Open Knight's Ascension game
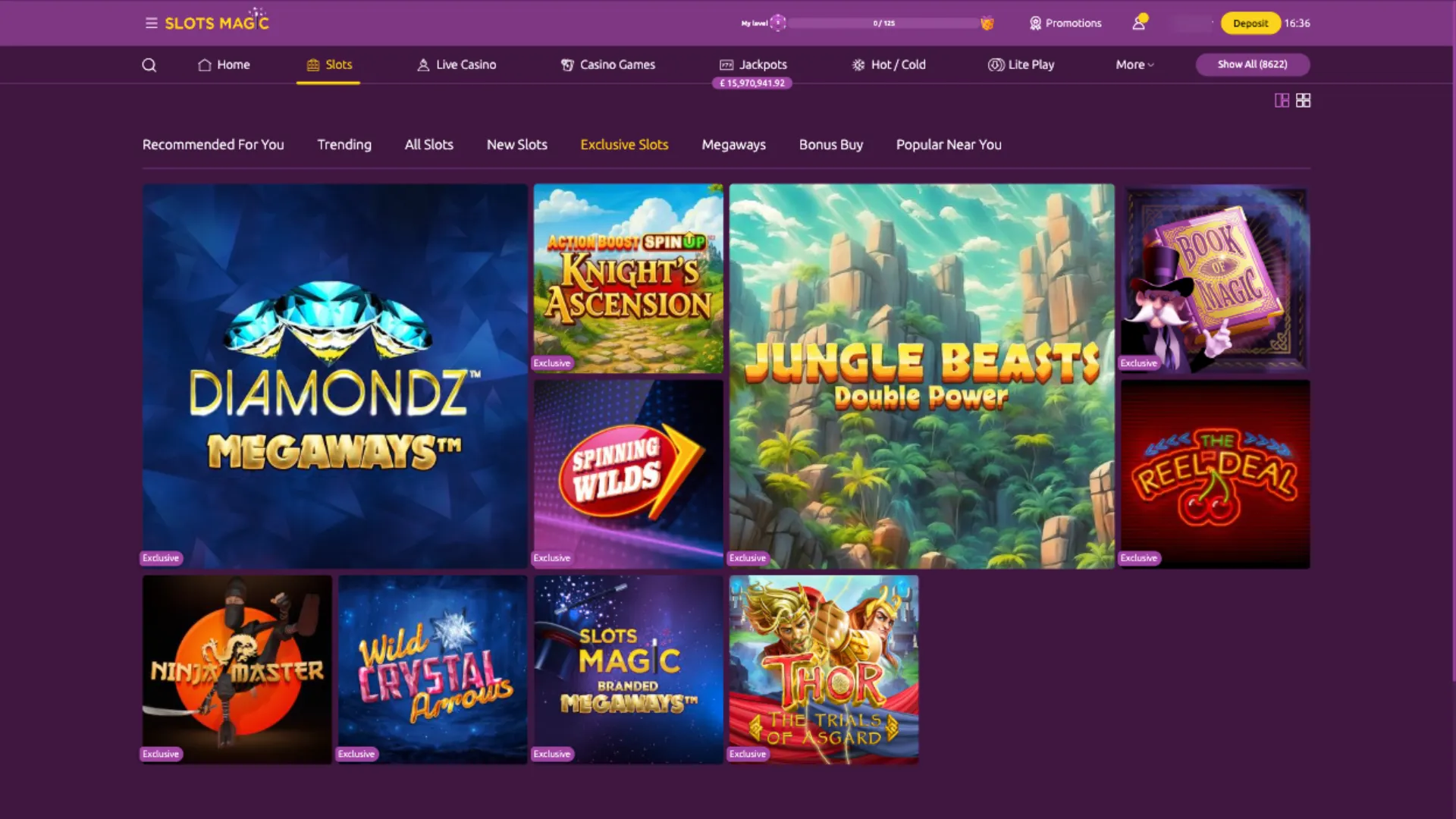Screen dimensions: 1456x819 click(x=629, y=278)
